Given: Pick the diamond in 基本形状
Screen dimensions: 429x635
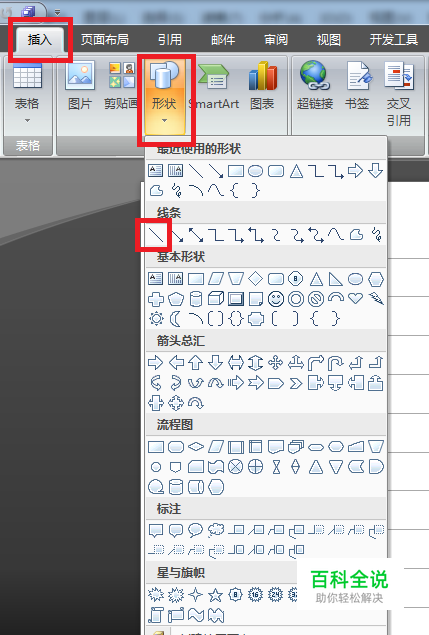Looking at the screenshot, I should pos(256,279).
